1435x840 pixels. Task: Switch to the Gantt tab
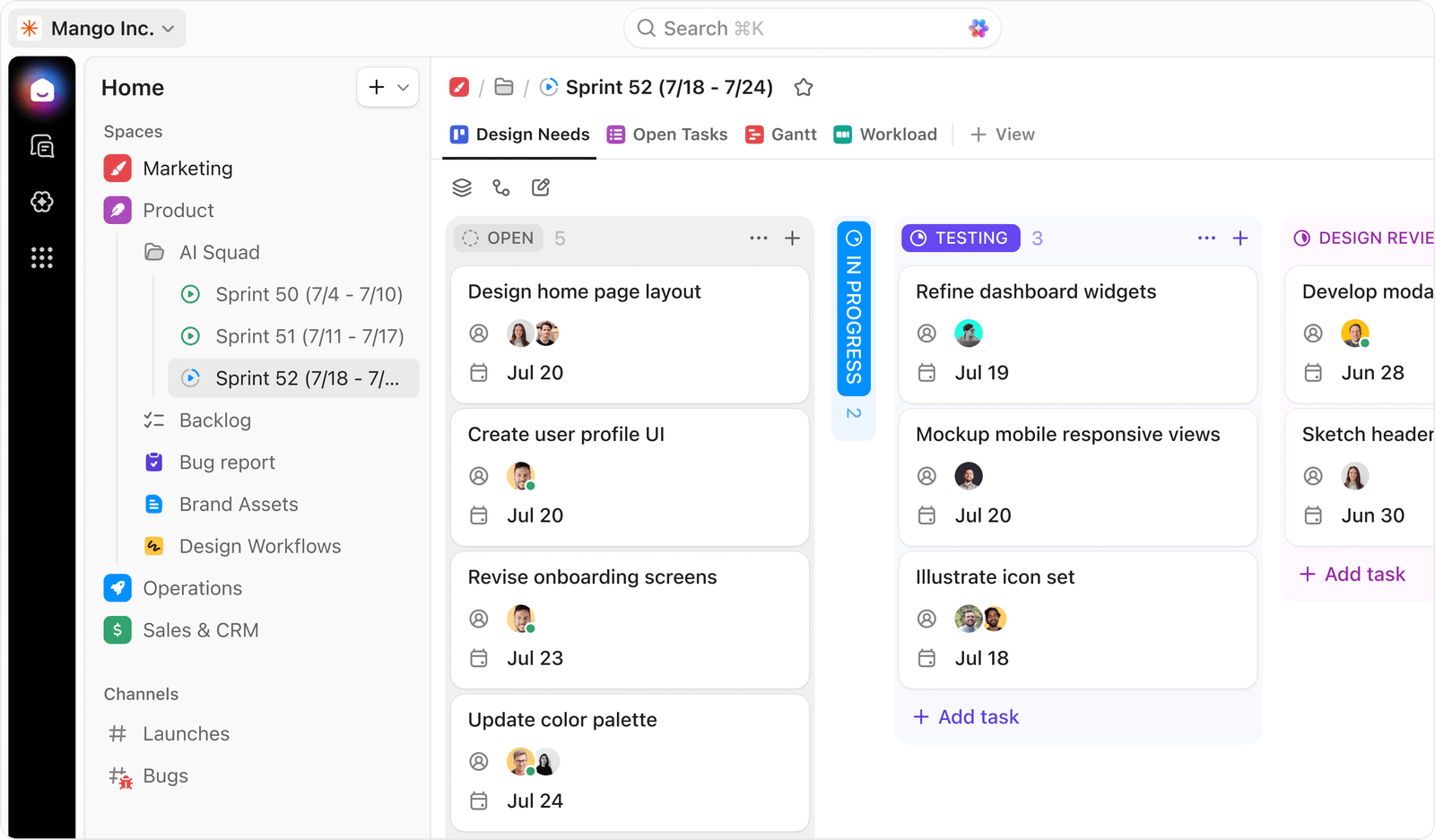pos(781,134)
